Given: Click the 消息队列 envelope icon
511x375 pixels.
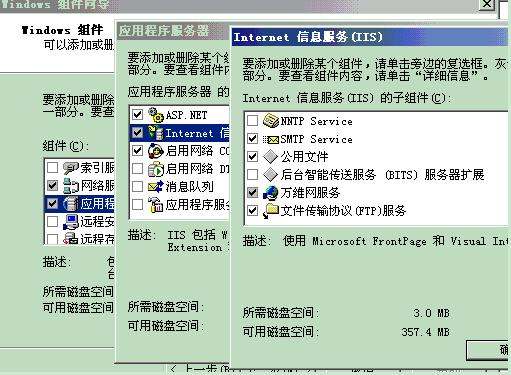Looking at the screenshot, I should coord(156,187).
